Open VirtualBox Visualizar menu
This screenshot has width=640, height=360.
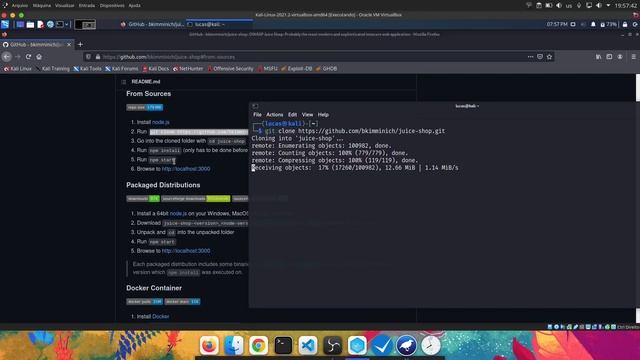[x=65, y=6]
